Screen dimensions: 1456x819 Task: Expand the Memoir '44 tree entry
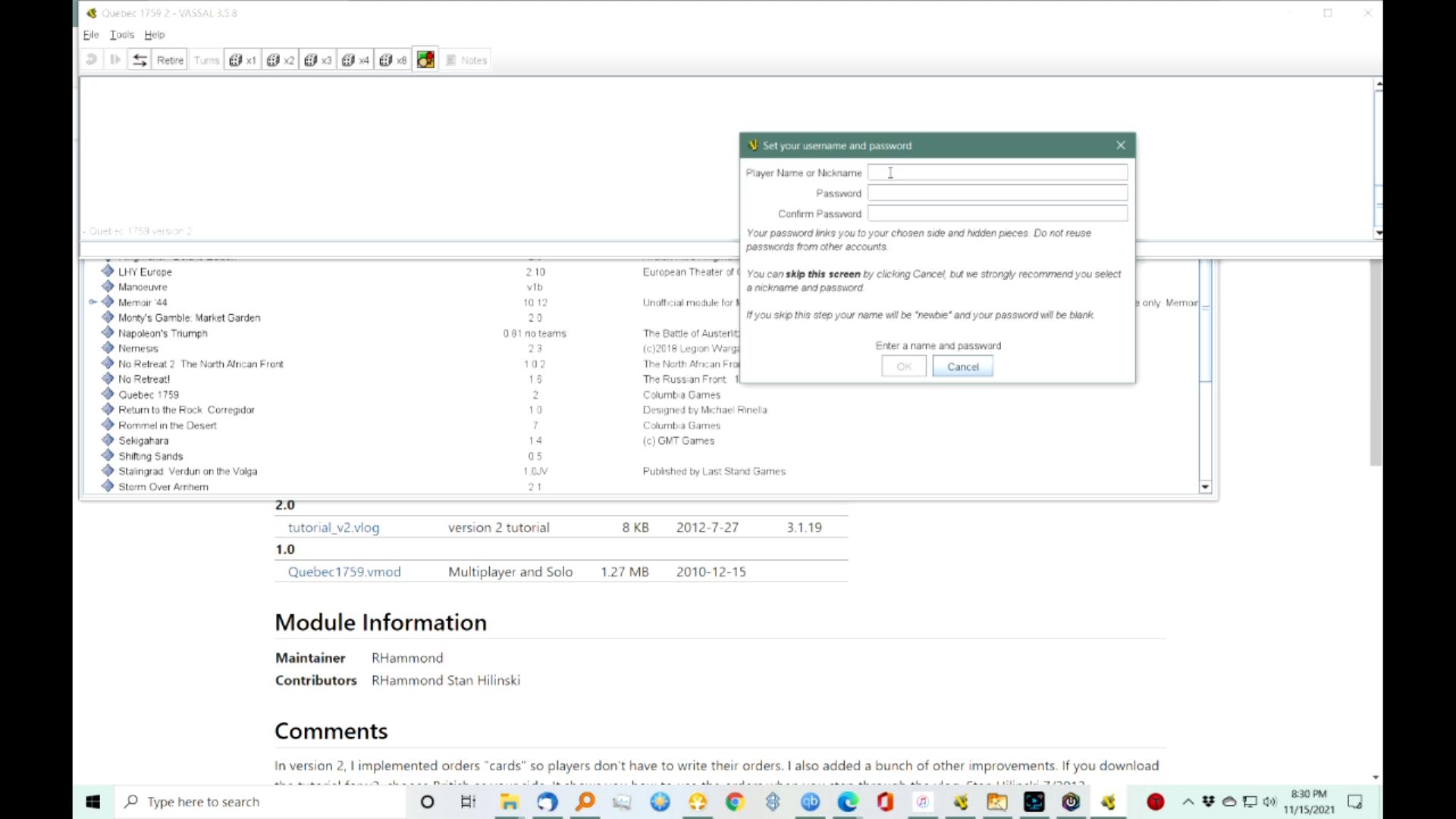pyautogui.click(x=93, y=302)
